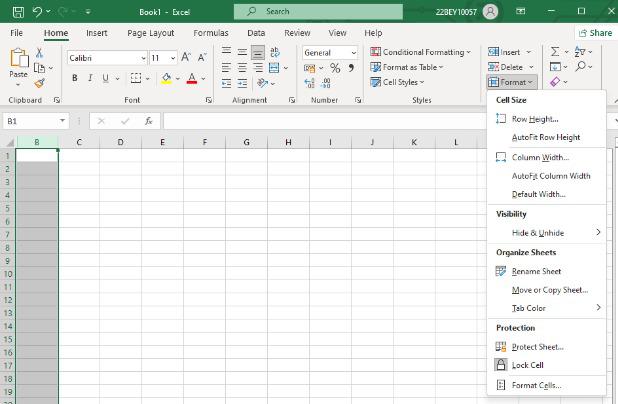Toggle Center alignment

tap(242, 68)
